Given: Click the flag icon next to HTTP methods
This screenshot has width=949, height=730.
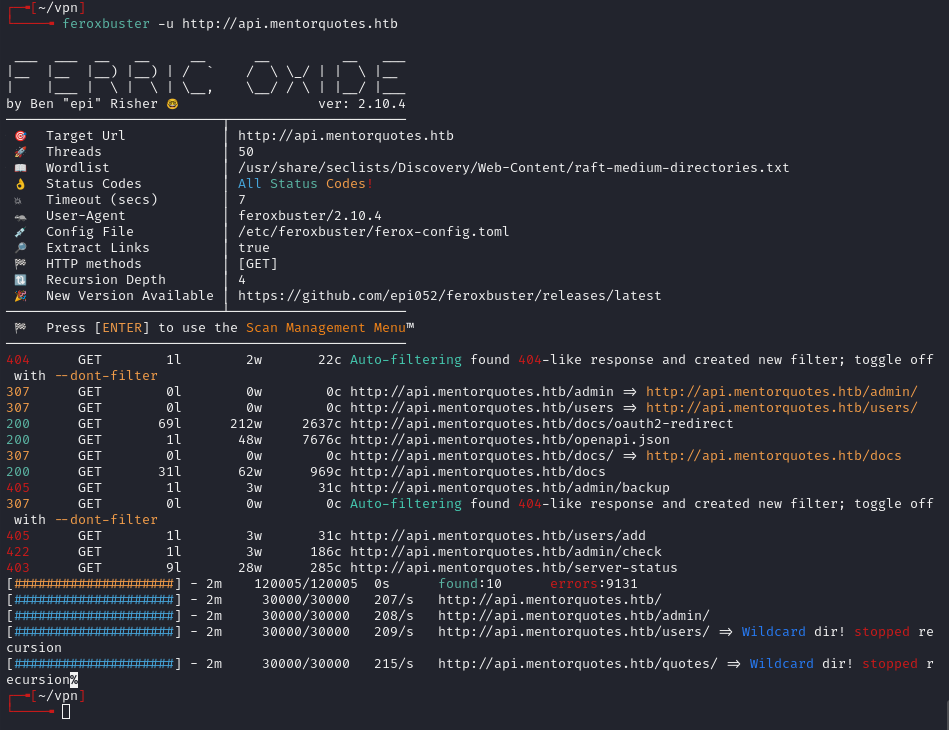Looking at the screenshot, I should 20,263.
